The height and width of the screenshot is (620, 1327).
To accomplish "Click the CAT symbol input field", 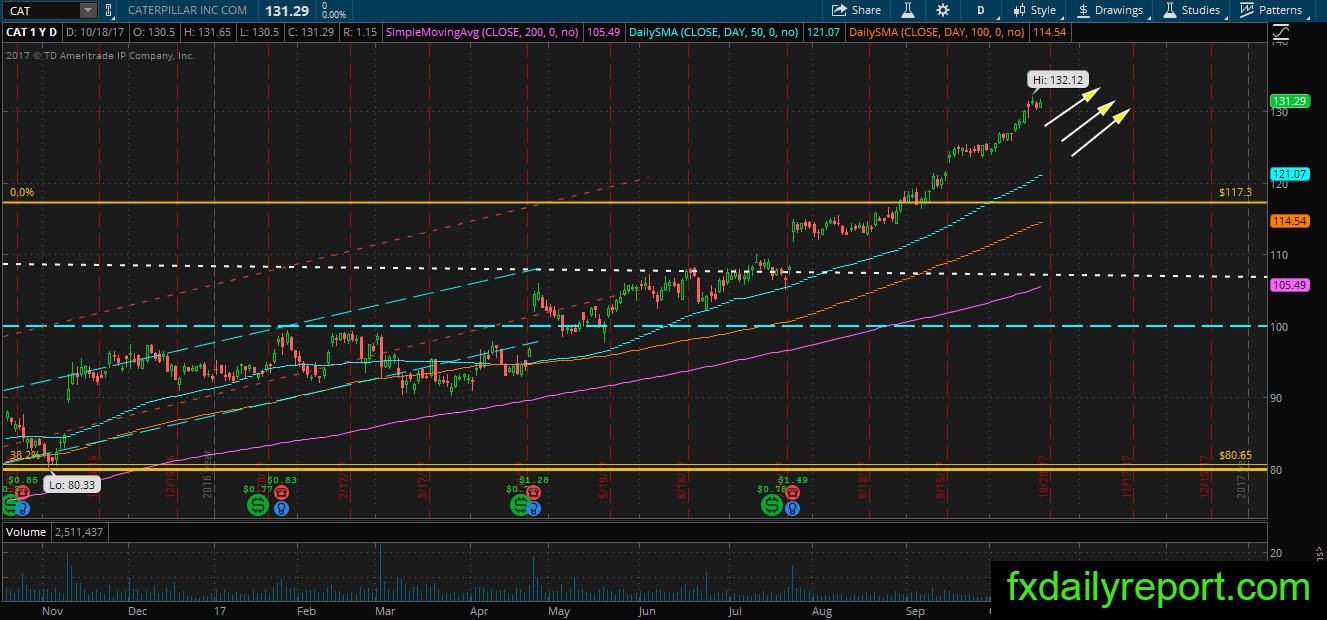I will click(40, 10).
